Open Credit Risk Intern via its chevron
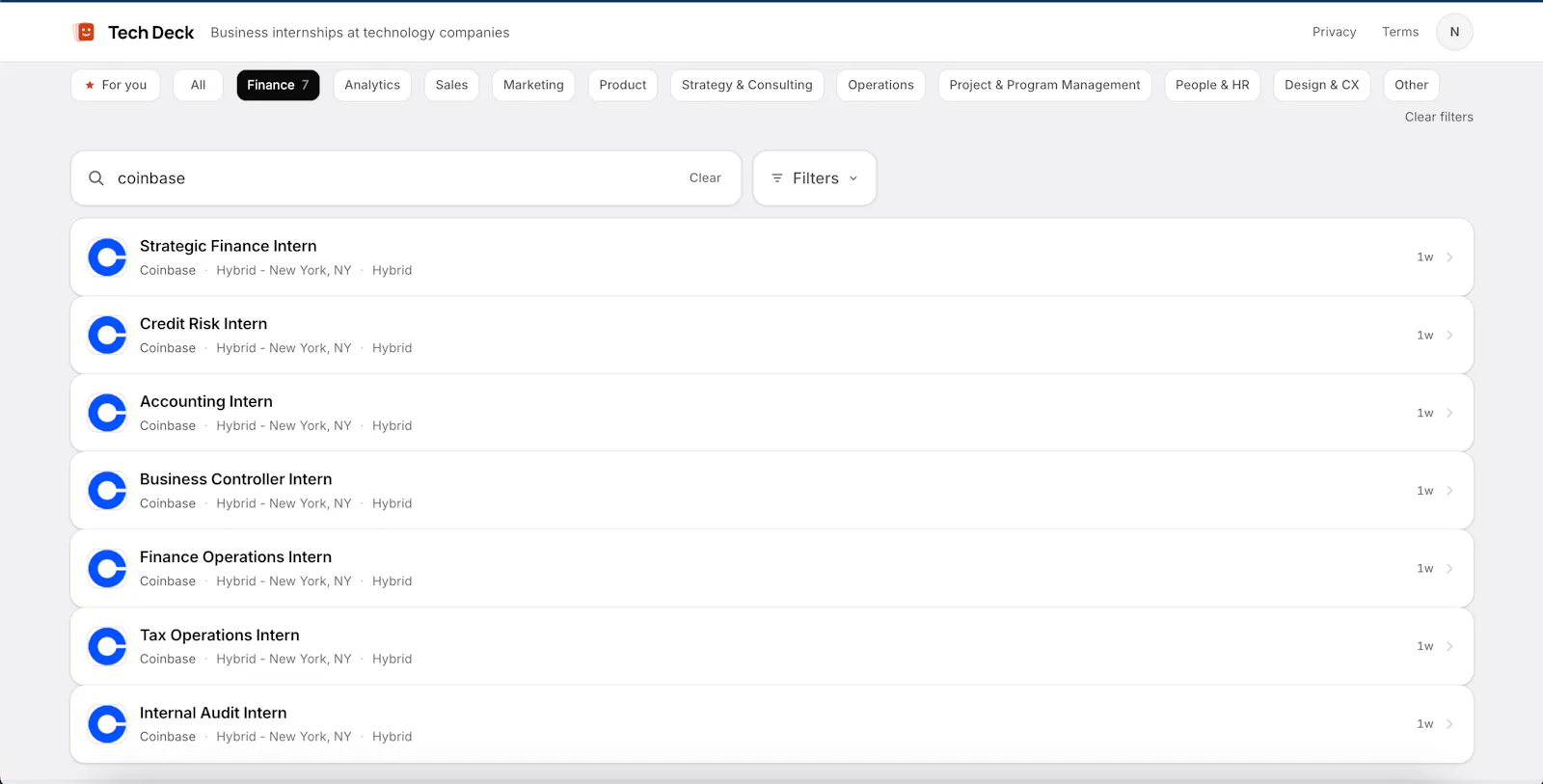 1449,336
